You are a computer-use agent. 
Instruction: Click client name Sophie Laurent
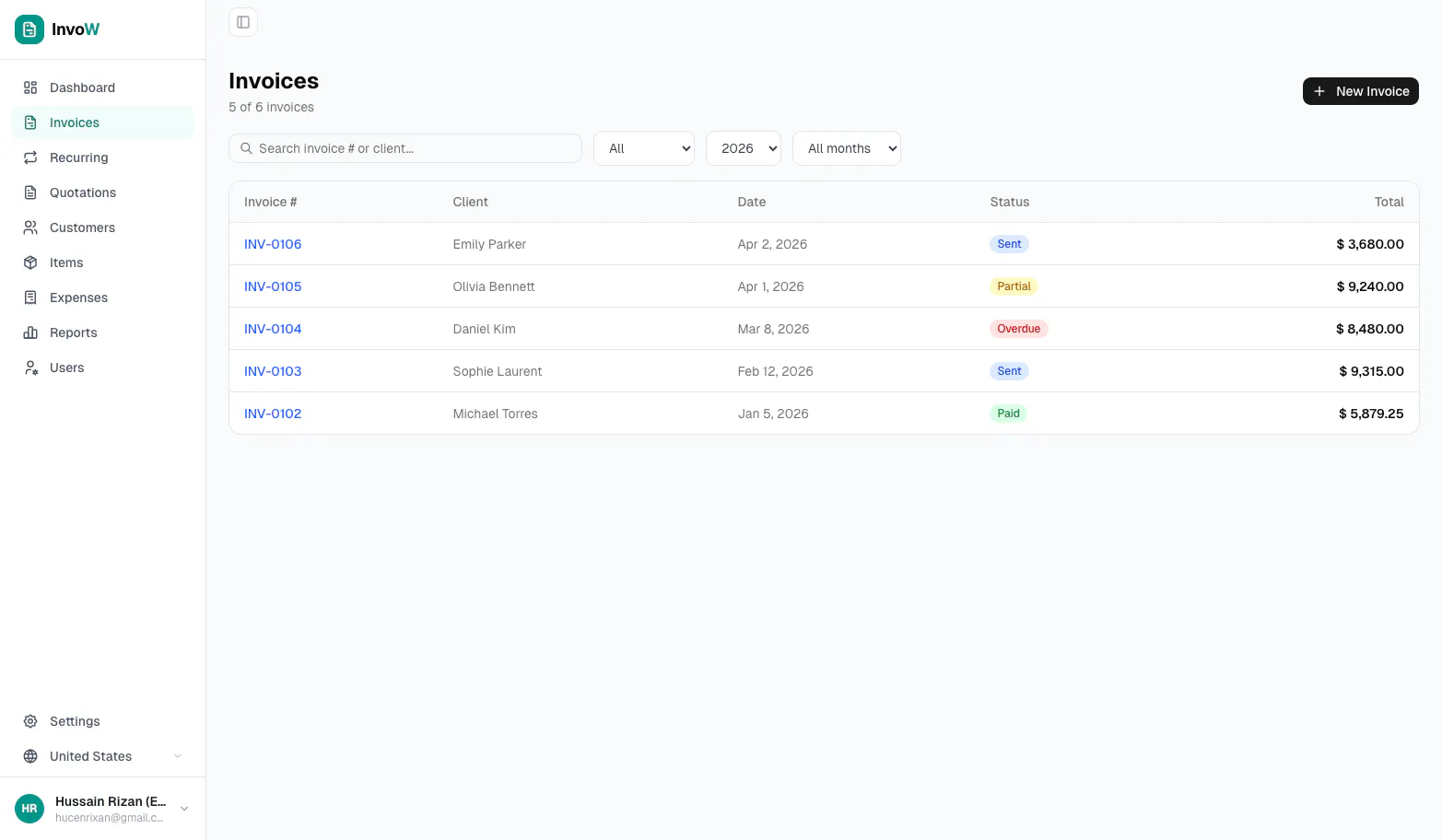(498, 371)
